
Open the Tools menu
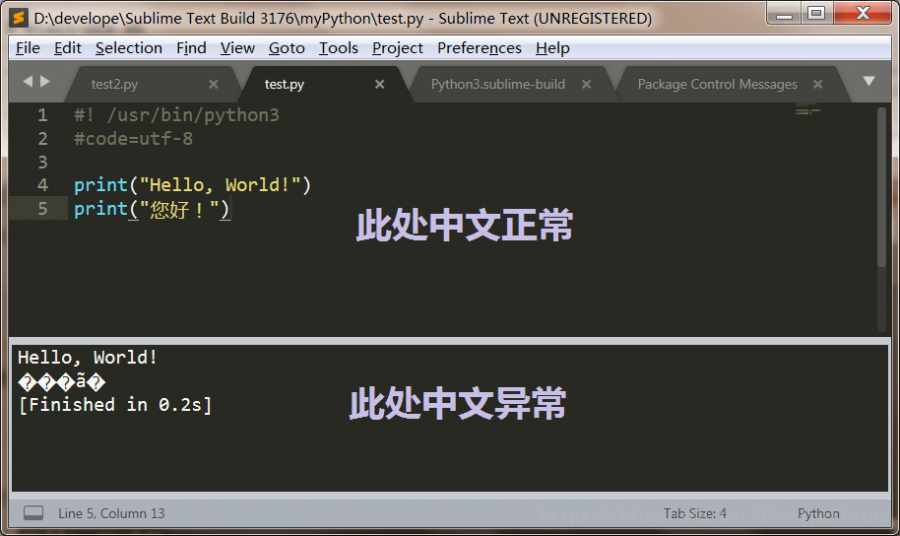pos(338,48)
